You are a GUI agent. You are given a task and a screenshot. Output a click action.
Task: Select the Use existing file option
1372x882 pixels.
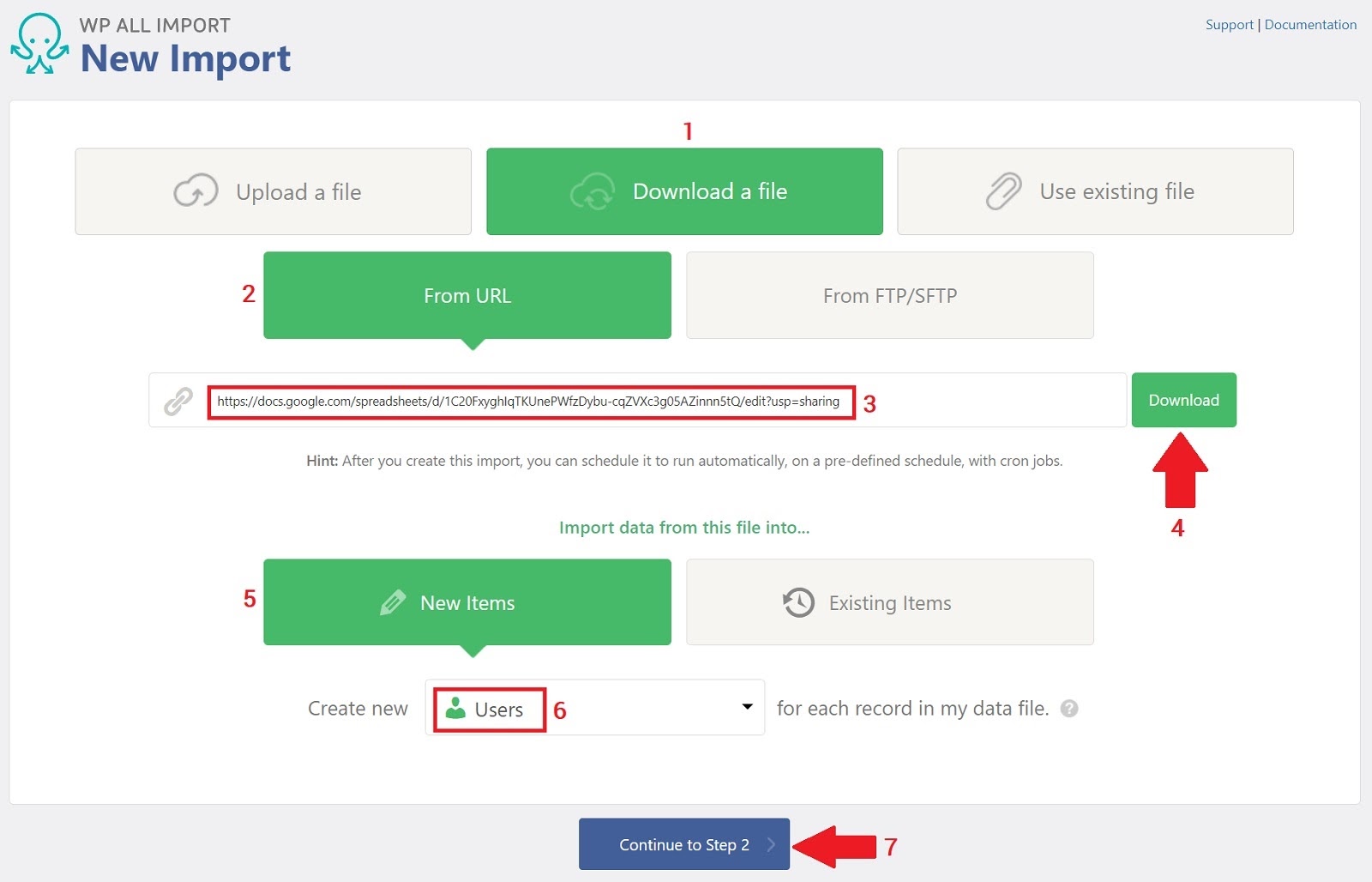[1095, 191]
